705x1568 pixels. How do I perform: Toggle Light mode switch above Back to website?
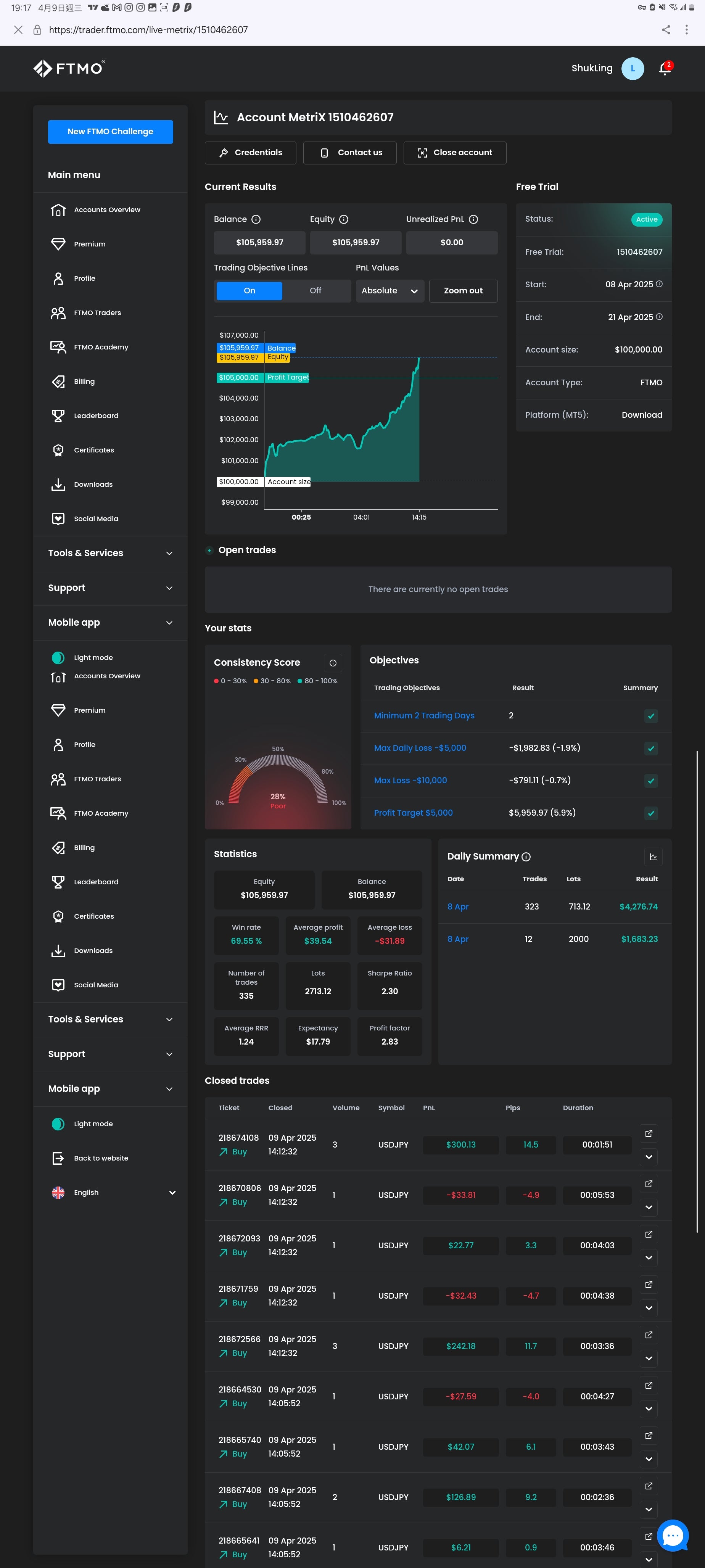[58, 1124]
